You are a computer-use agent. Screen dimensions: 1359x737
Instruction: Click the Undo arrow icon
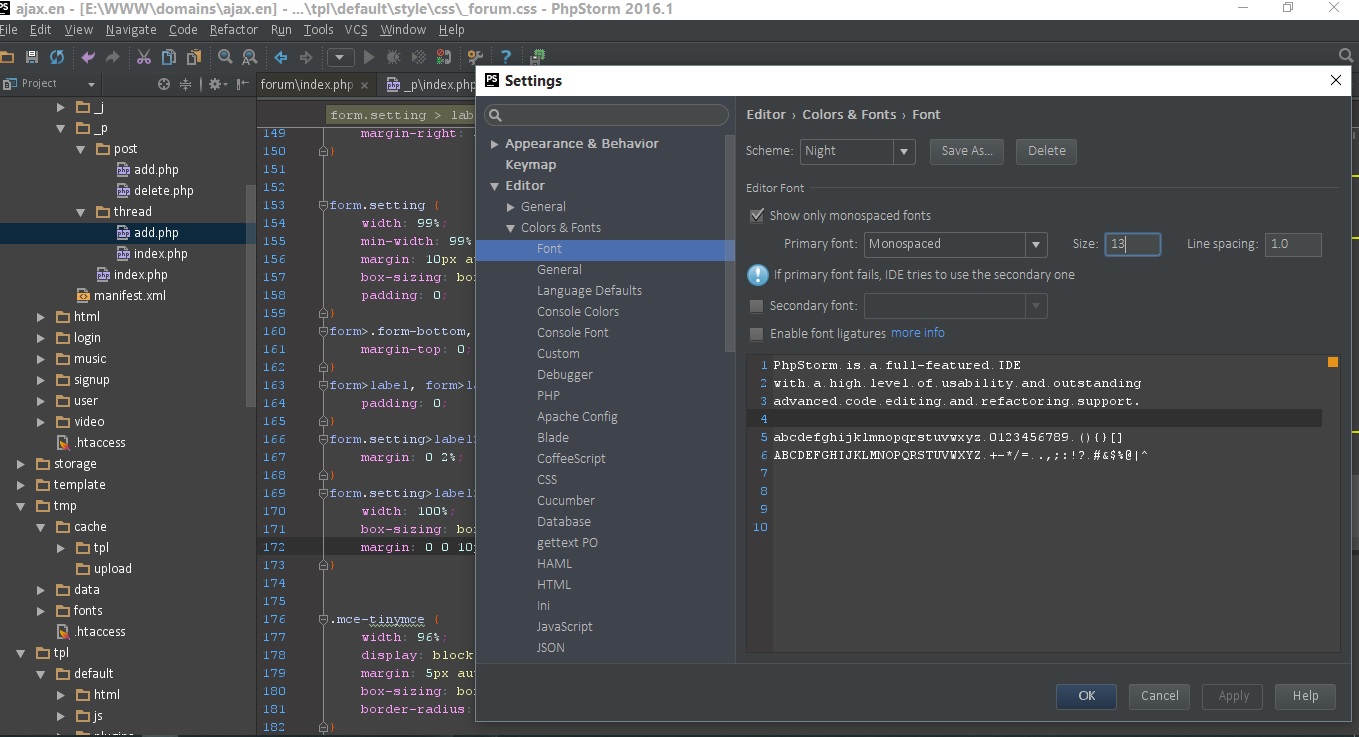pos(88,57)
